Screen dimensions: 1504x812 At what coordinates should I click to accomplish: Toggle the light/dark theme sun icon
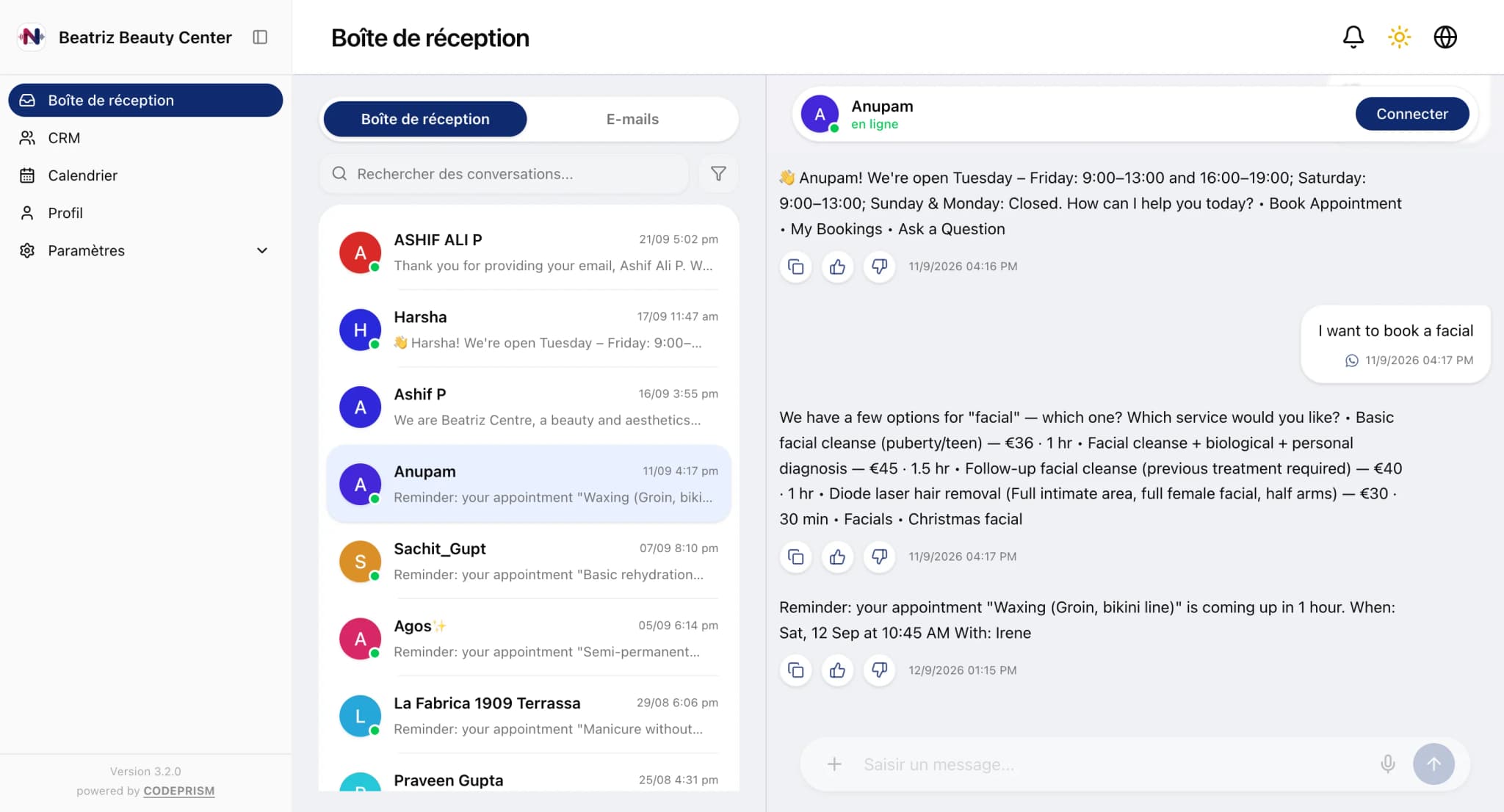tap(1399, 37)
